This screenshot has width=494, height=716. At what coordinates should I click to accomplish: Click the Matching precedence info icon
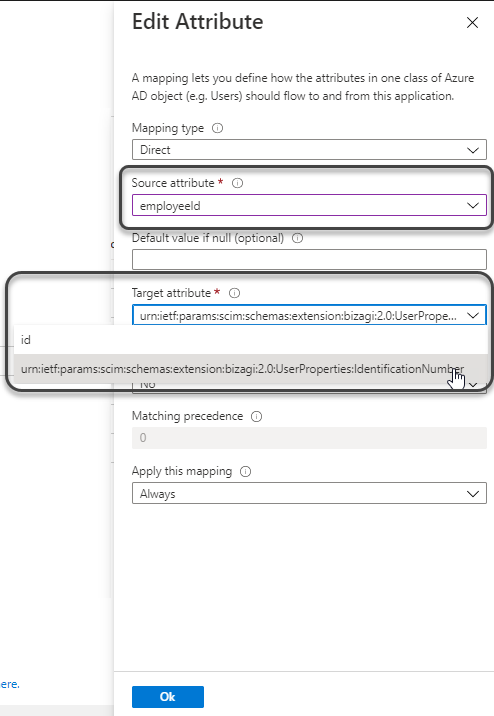point(257,416)
